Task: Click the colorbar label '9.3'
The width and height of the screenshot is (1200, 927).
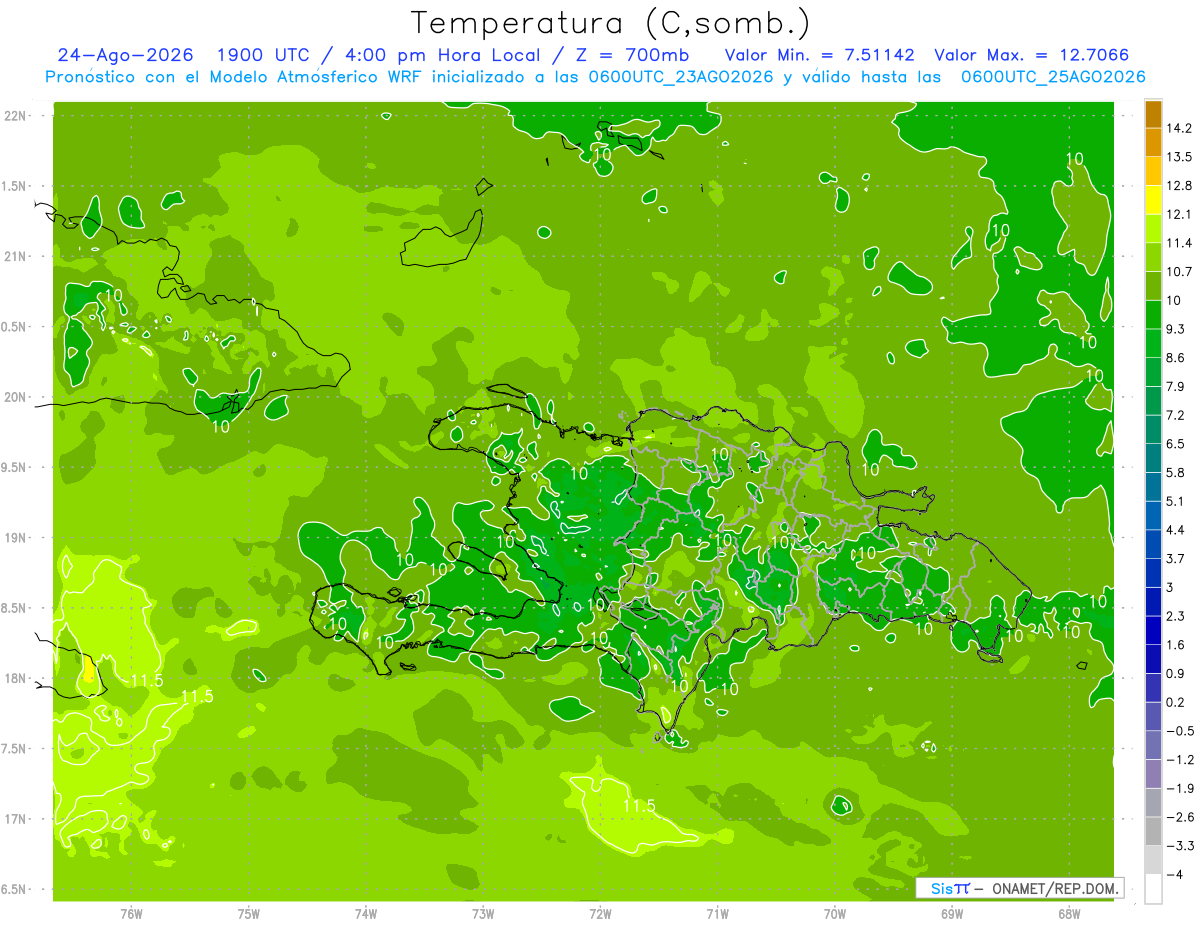Action: click(1176, 329)
